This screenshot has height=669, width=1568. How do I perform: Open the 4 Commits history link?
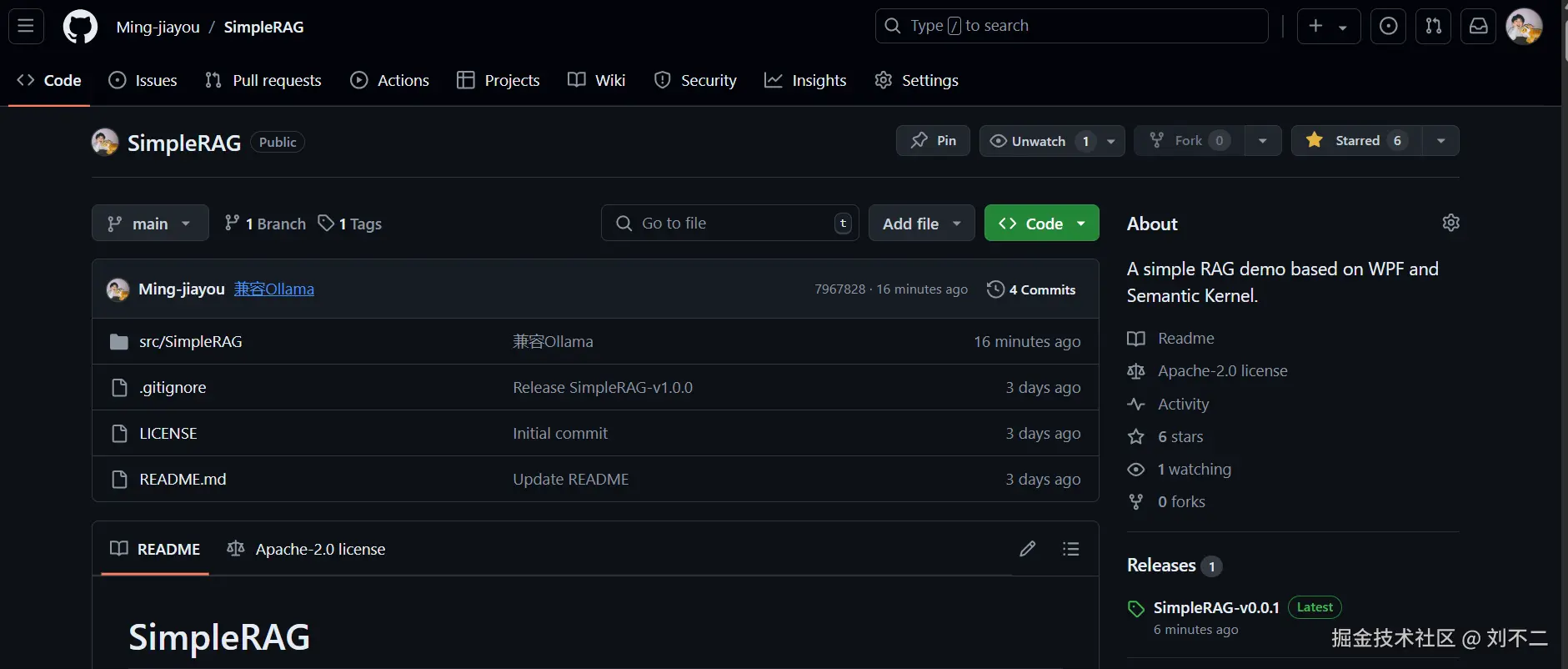(x=1031, y=289)
